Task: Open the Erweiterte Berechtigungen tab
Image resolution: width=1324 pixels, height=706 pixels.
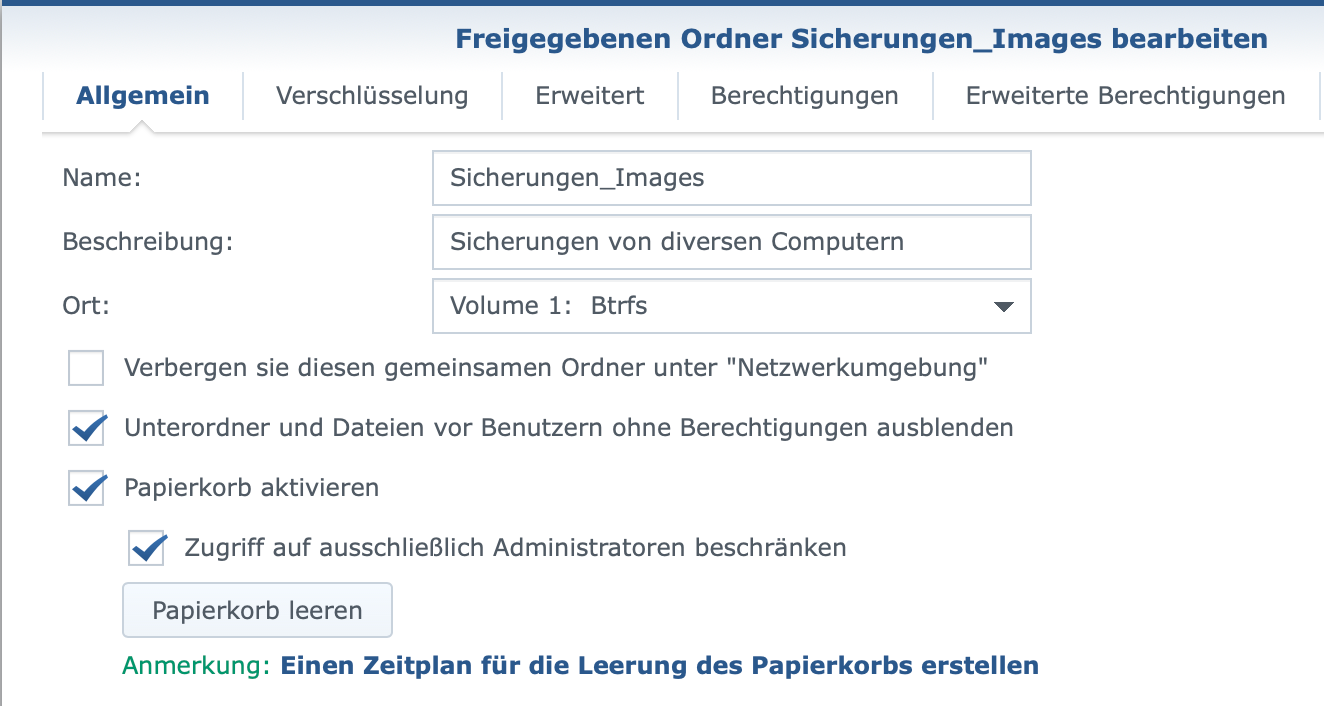Action: [x=1125, y=96]
